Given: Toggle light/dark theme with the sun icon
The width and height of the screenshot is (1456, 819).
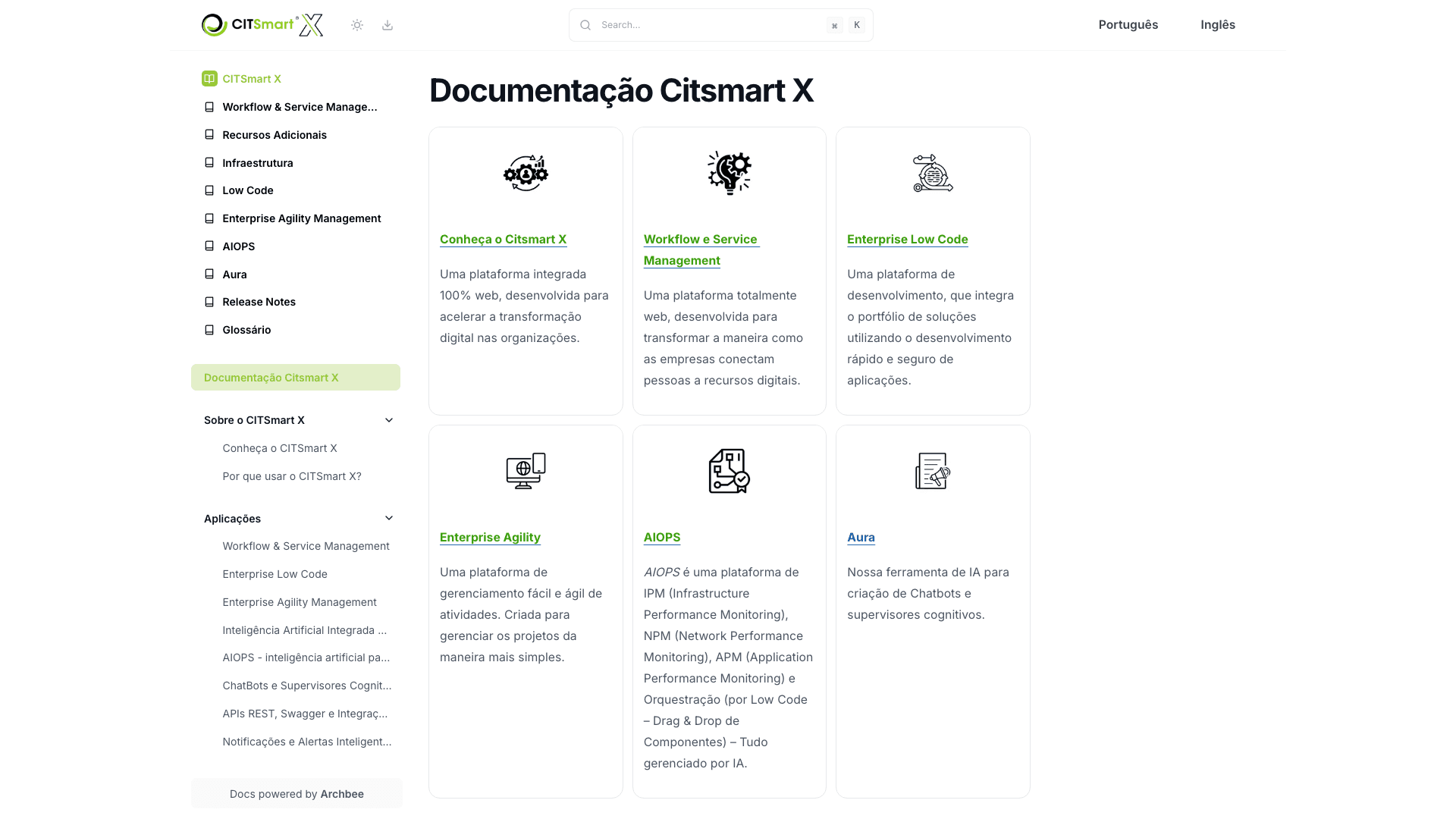Looking at the screenshot, I should coord(356,24).
